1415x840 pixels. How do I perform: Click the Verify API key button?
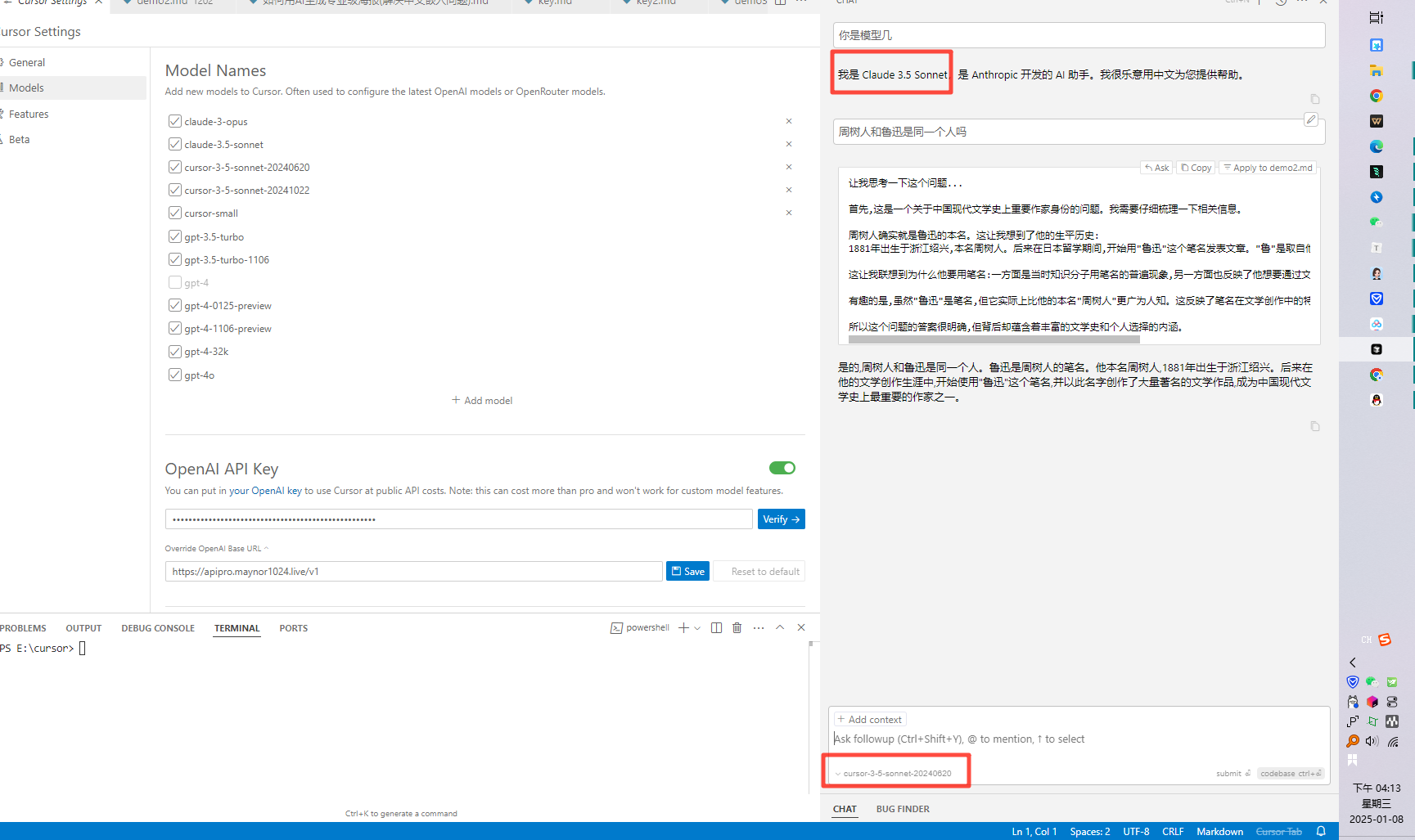[782, 519]
